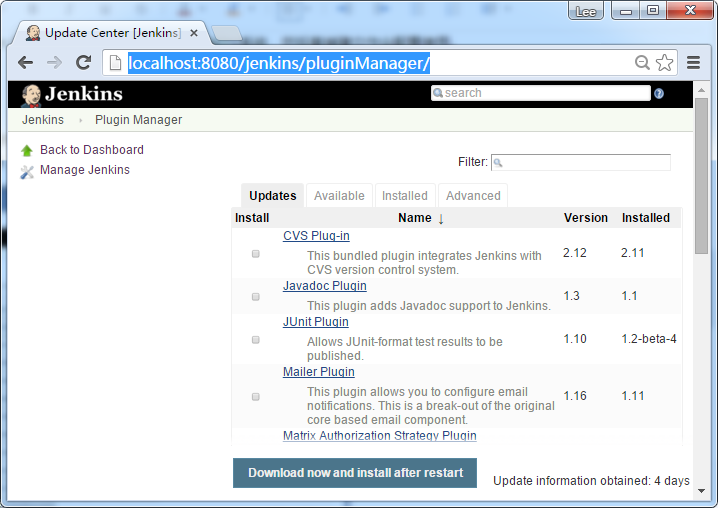718x508 pixels.
Task: Click the zoom magnifier icon in address bar
Action: [643, 63]
